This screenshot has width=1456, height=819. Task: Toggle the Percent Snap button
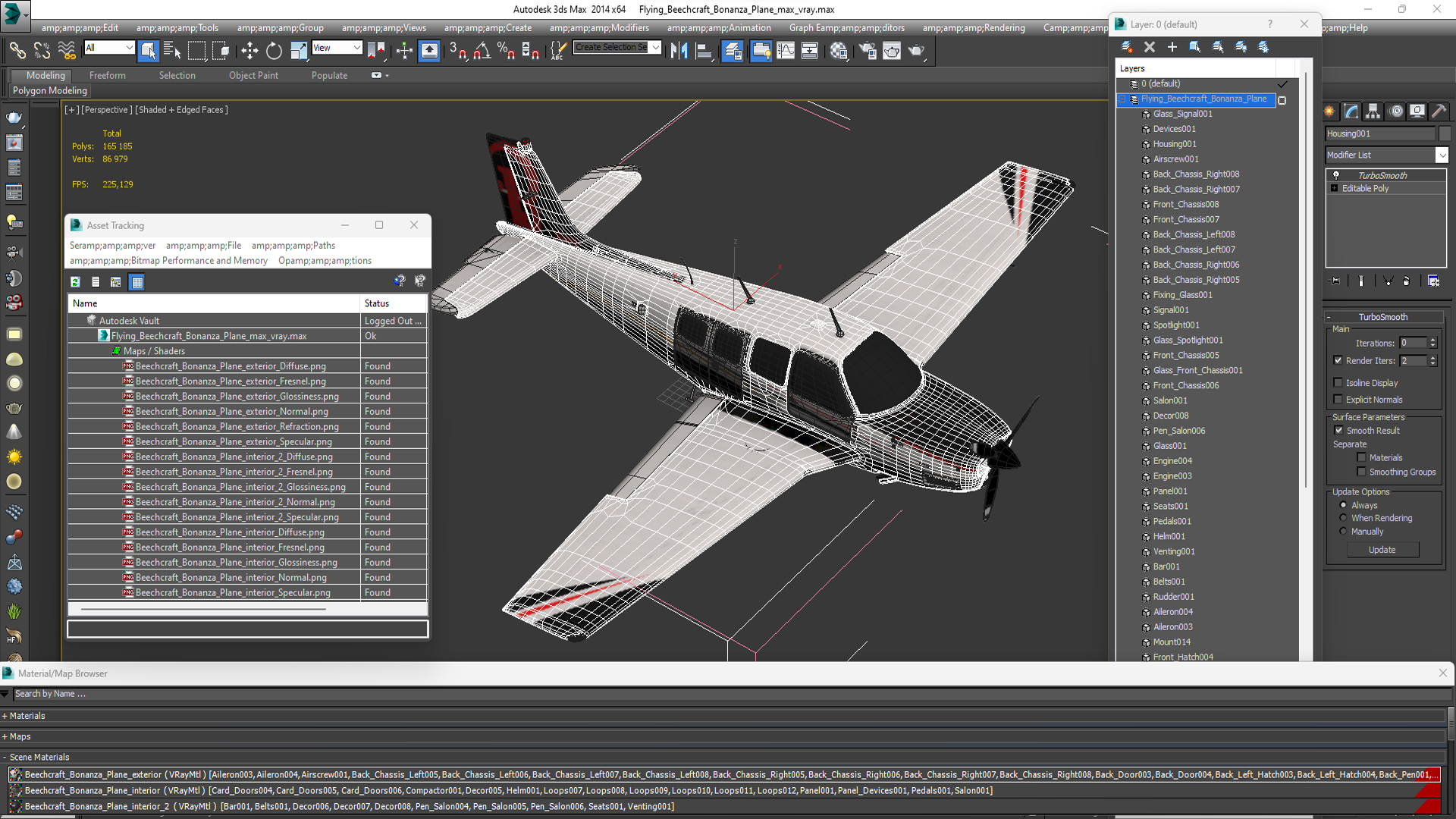click(506, 51)
